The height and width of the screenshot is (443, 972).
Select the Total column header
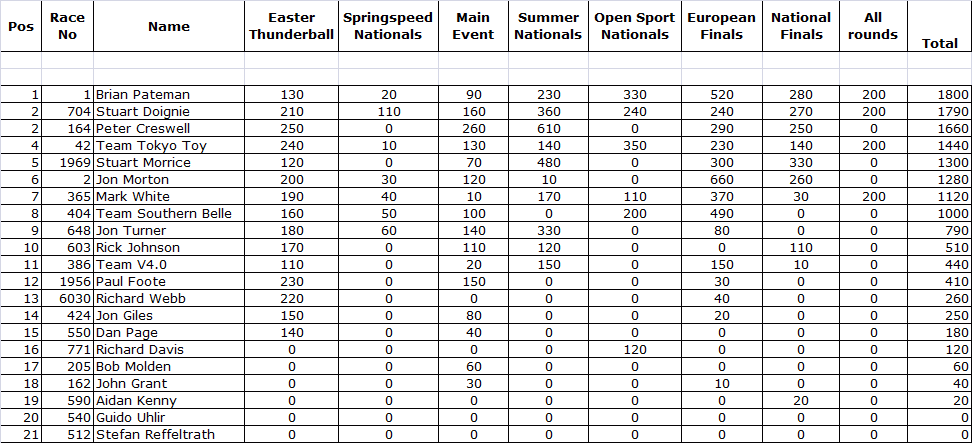point(939,43)
